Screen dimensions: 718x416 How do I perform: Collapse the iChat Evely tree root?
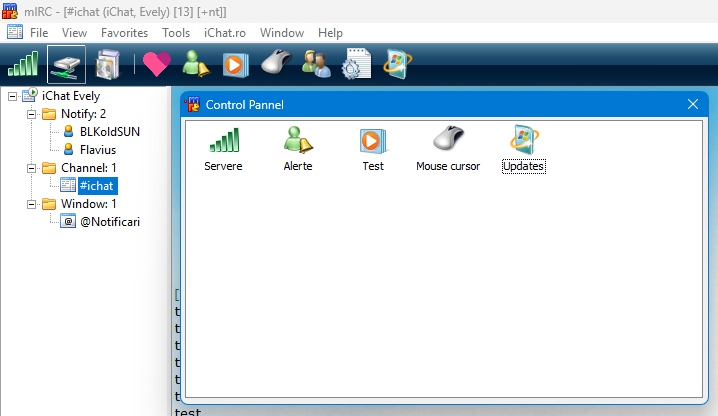point(13,96)
